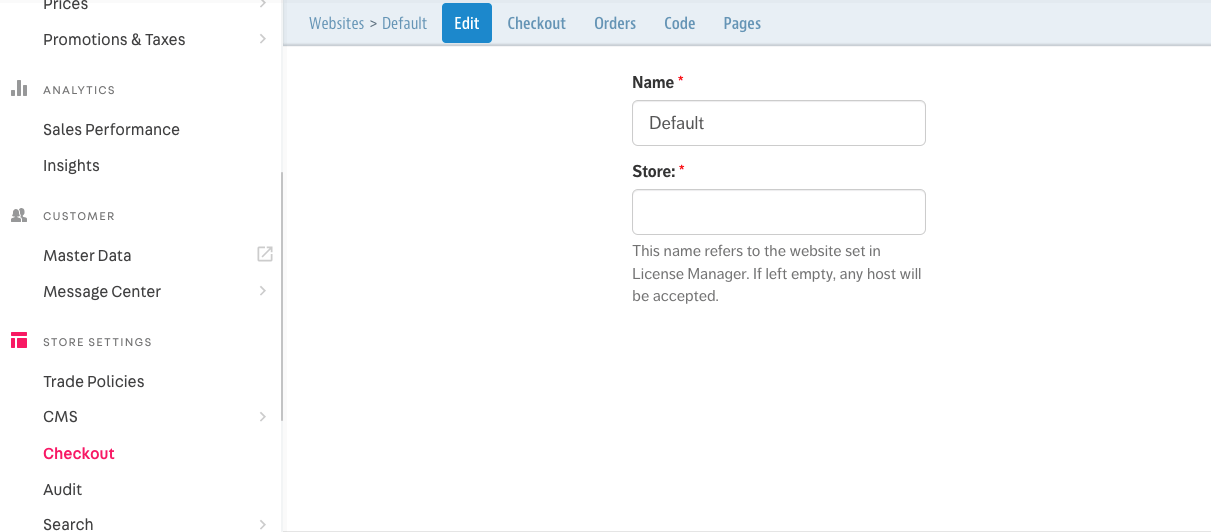Expand the Message Center chevron

point(263,291)
